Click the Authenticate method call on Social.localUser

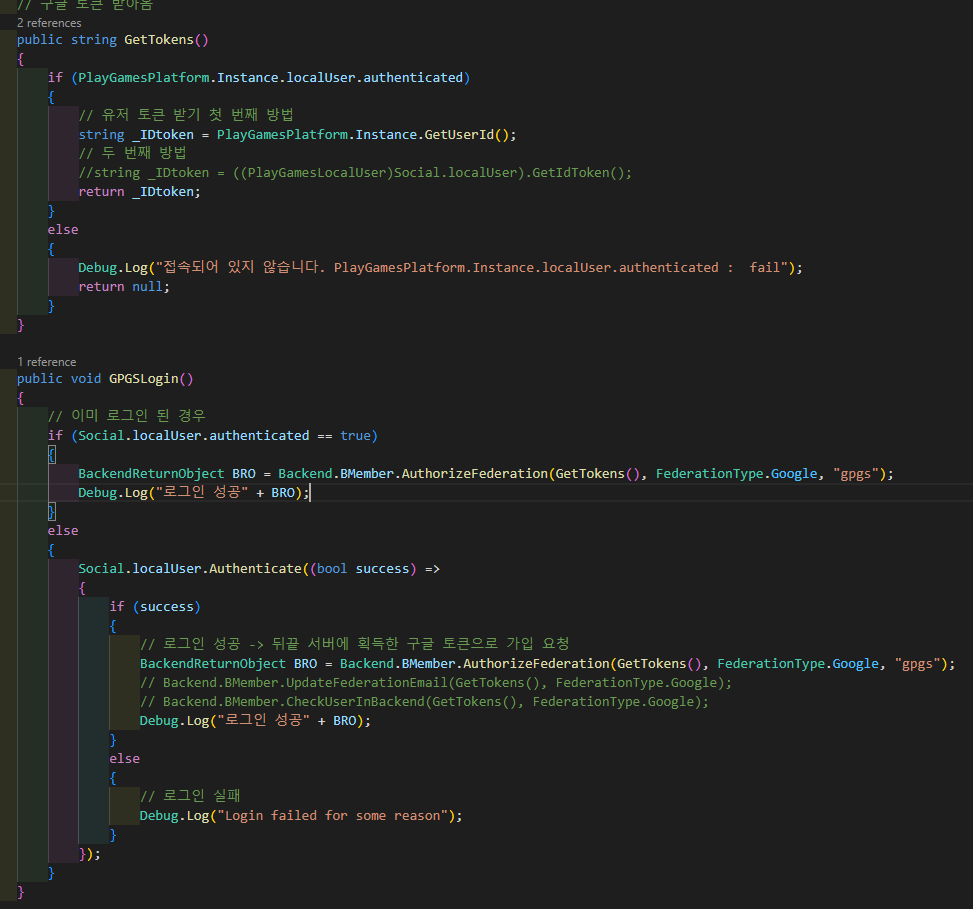pyautogui.click(x=255, y=568)
